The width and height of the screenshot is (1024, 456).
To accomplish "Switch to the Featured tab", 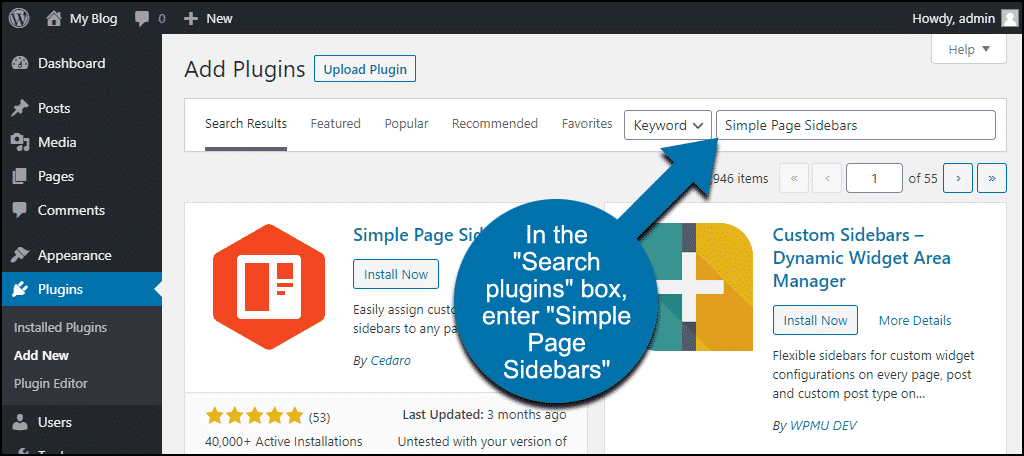I will click(x=335, y=124).
